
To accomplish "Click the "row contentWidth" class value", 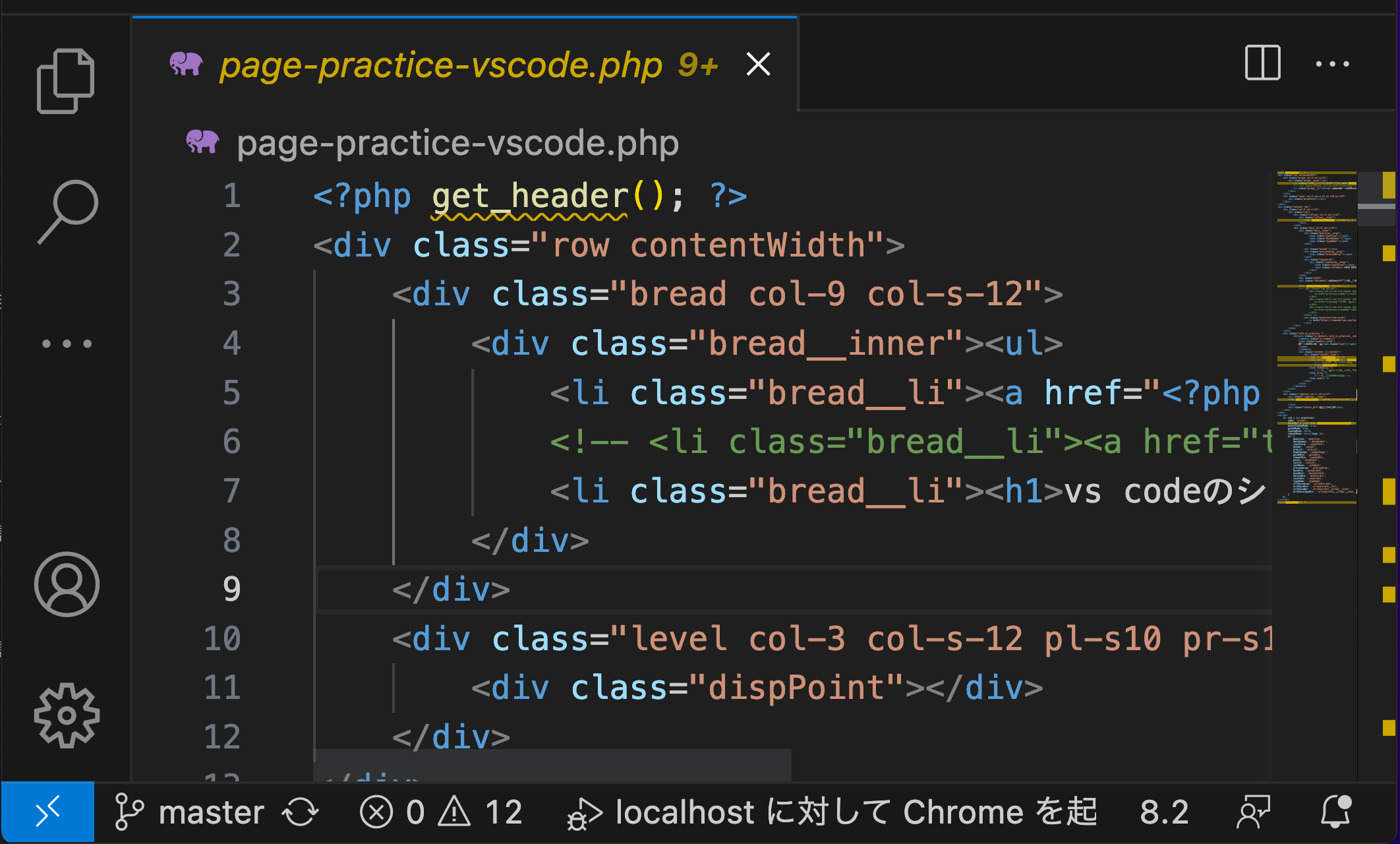I will coord(707,245).
